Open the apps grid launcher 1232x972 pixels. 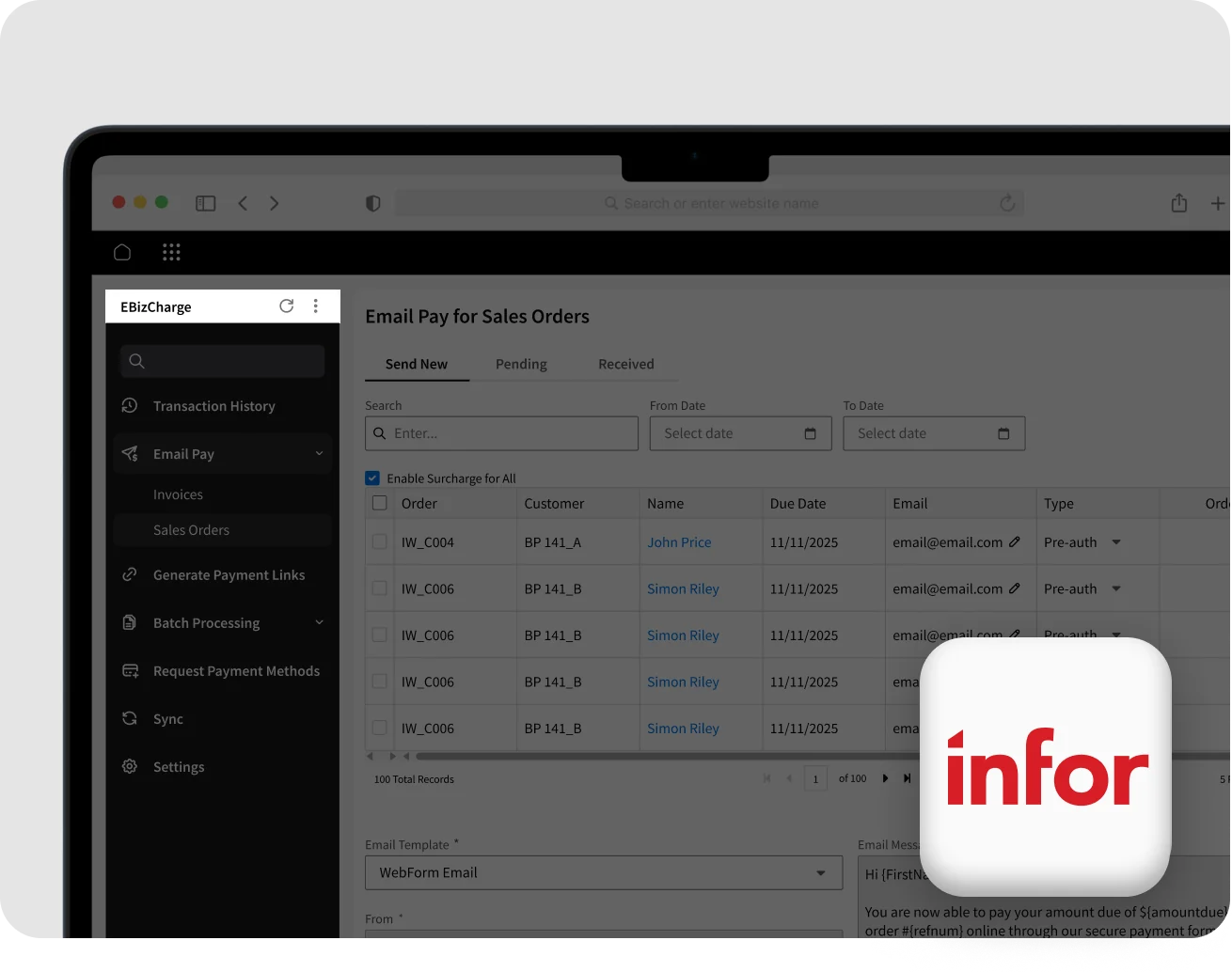tap(171, 252)
